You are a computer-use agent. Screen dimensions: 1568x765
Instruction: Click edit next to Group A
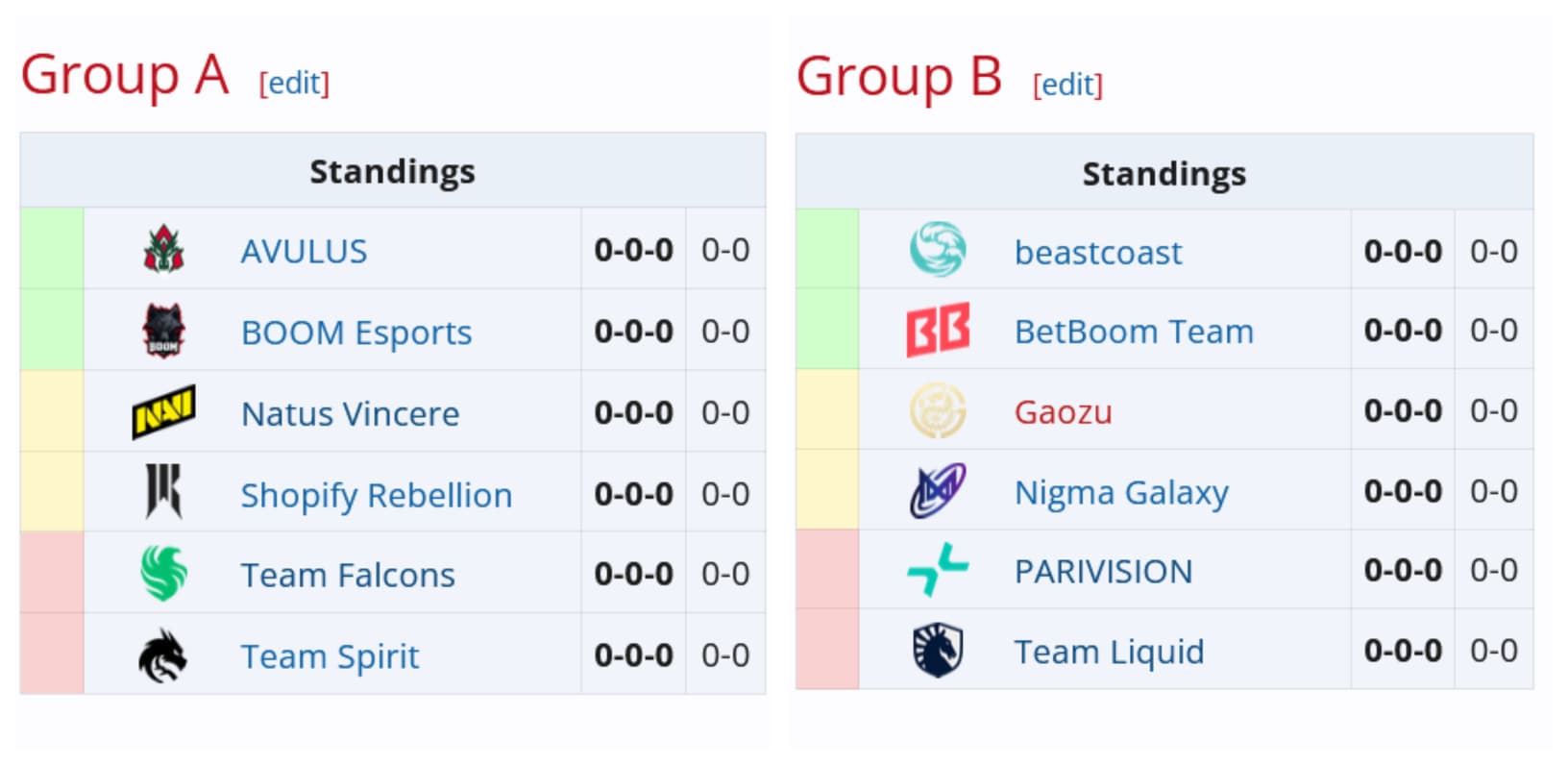[x=294, y=84]
